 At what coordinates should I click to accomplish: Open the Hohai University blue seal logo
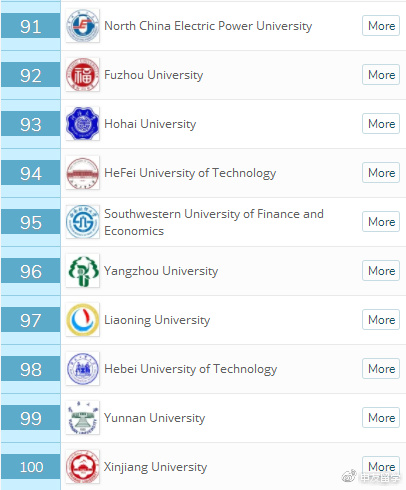83,124
